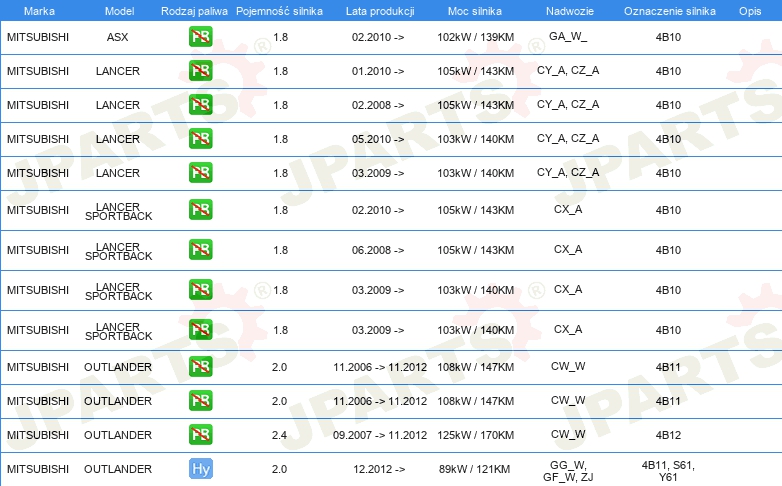Viewport: 782px width, 486px height.
Task: Click the petrol icon for Lancer 05.2010
Action: [x=200, y=138]
